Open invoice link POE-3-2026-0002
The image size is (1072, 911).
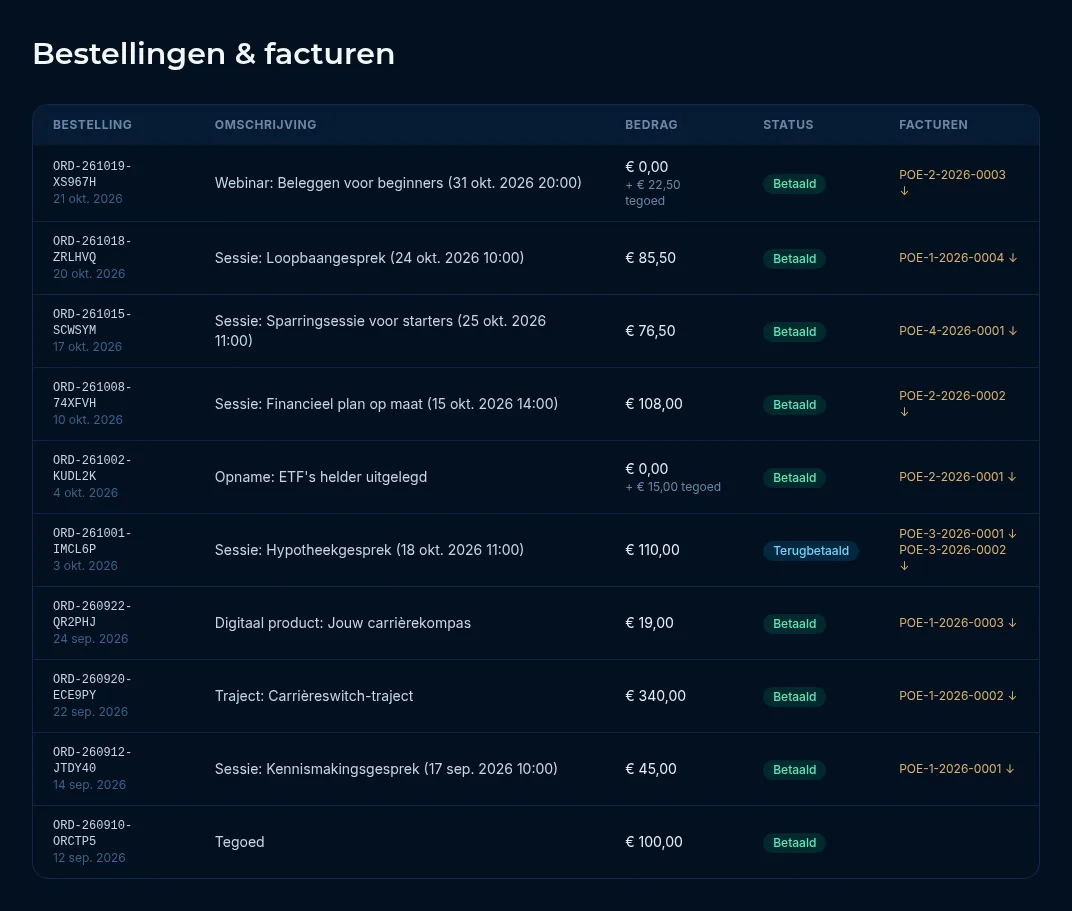point(952,550)
